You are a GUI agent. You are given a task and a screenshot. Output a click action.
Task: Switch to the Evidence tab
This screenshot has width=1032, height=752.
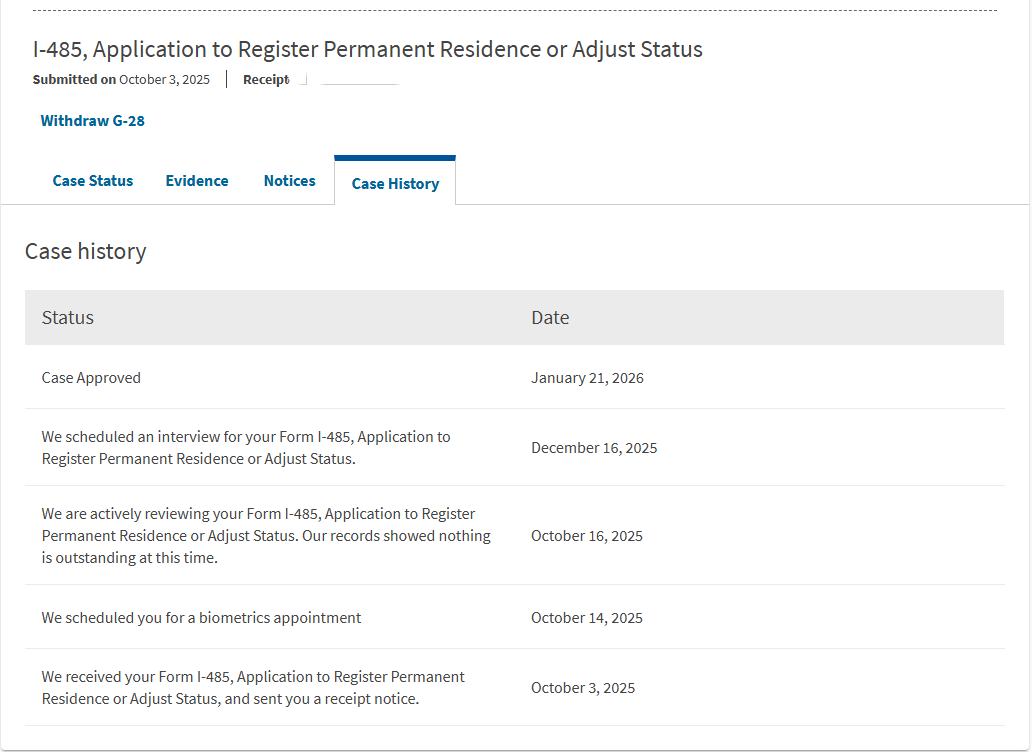[x=197, y=181]
